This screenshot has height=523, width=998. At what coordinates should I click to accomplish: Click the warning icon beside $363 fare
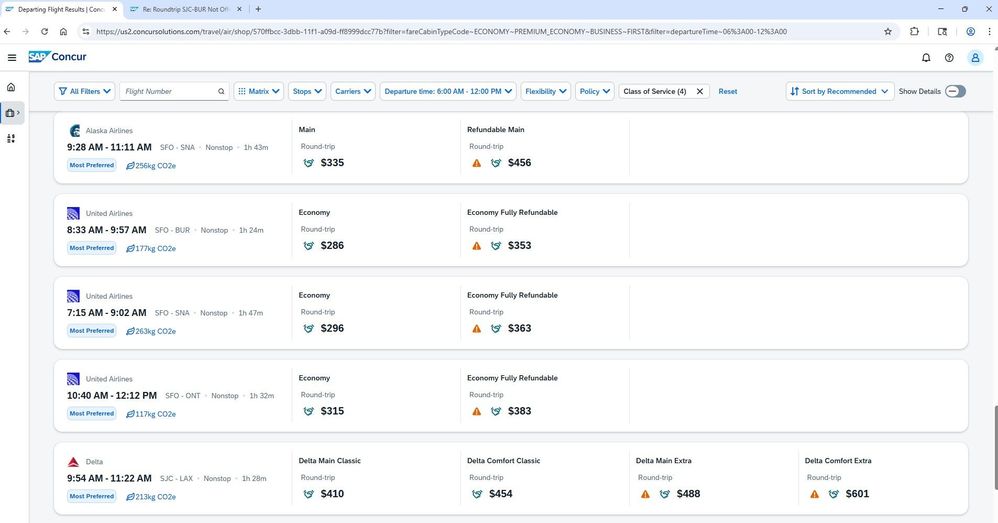[x=476, y=328]
